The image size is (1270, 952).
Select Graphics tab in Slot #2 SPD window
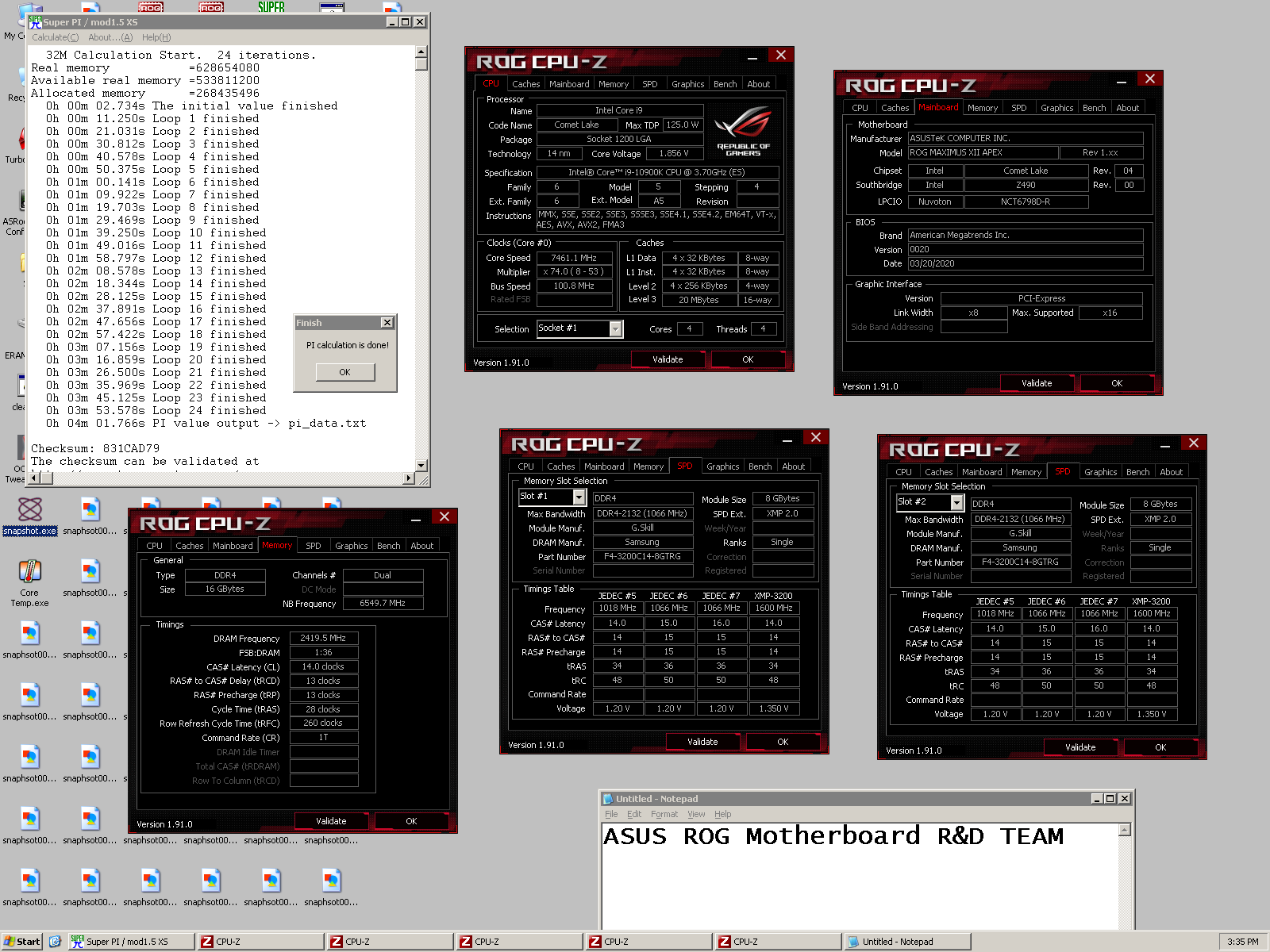pos(1100,472)
